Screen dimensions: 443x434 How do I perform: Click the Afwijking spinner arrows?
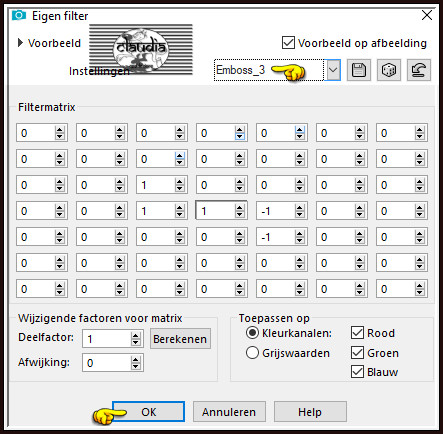click(135, 363)
